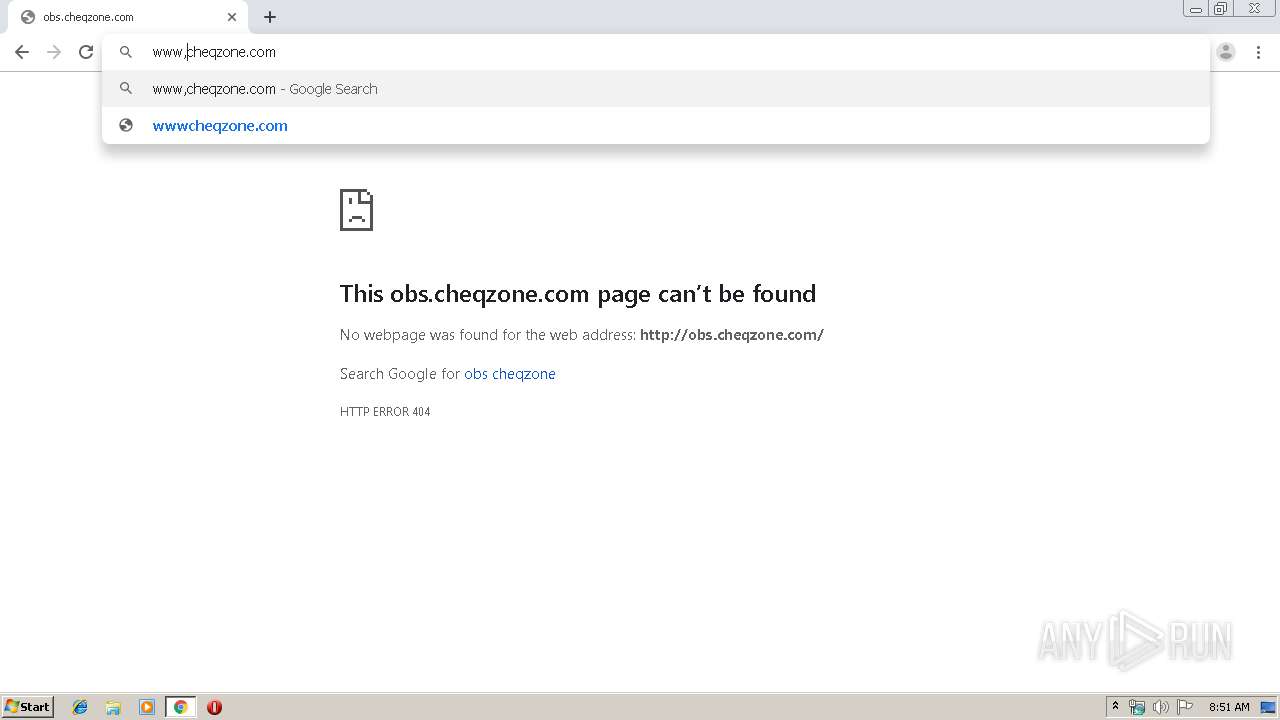Click the forward navigation arrow
Image resolution: width=1280 pixels, height=720 pixels.
tap(54, 52)
